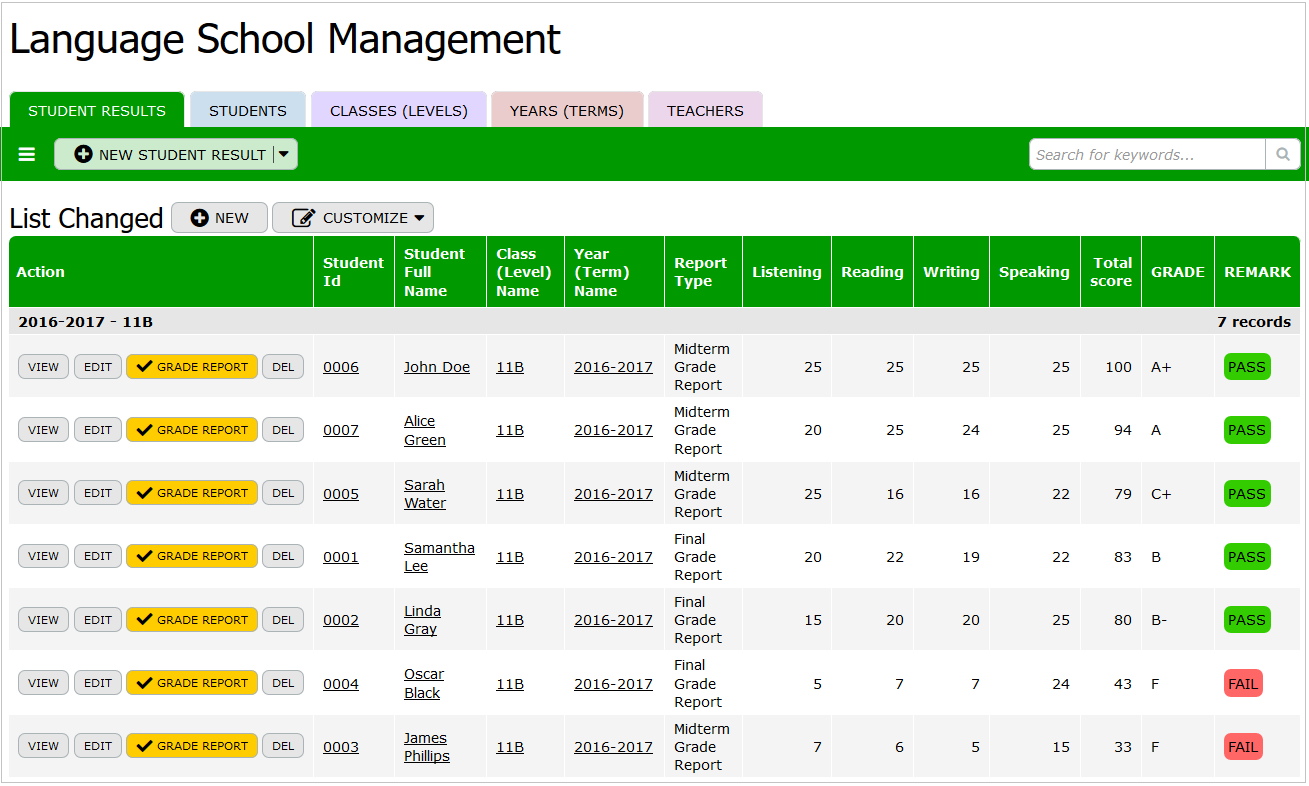Click Edit for Alice Green
Image resolution: width=1309 pixels, height=786 pixels.
[98, 430]
